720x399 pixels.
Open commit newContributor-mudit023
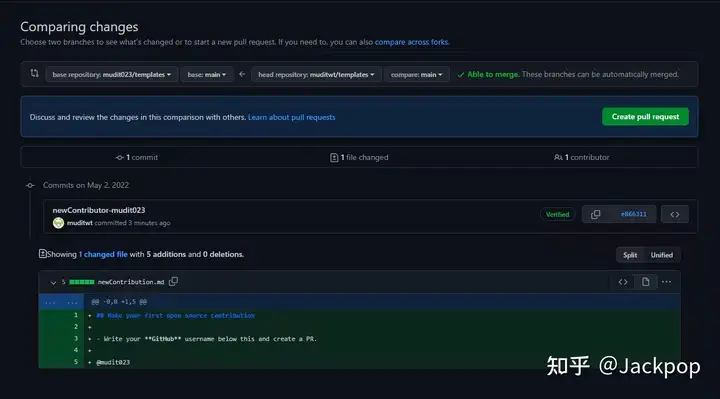tap(99, 210)
